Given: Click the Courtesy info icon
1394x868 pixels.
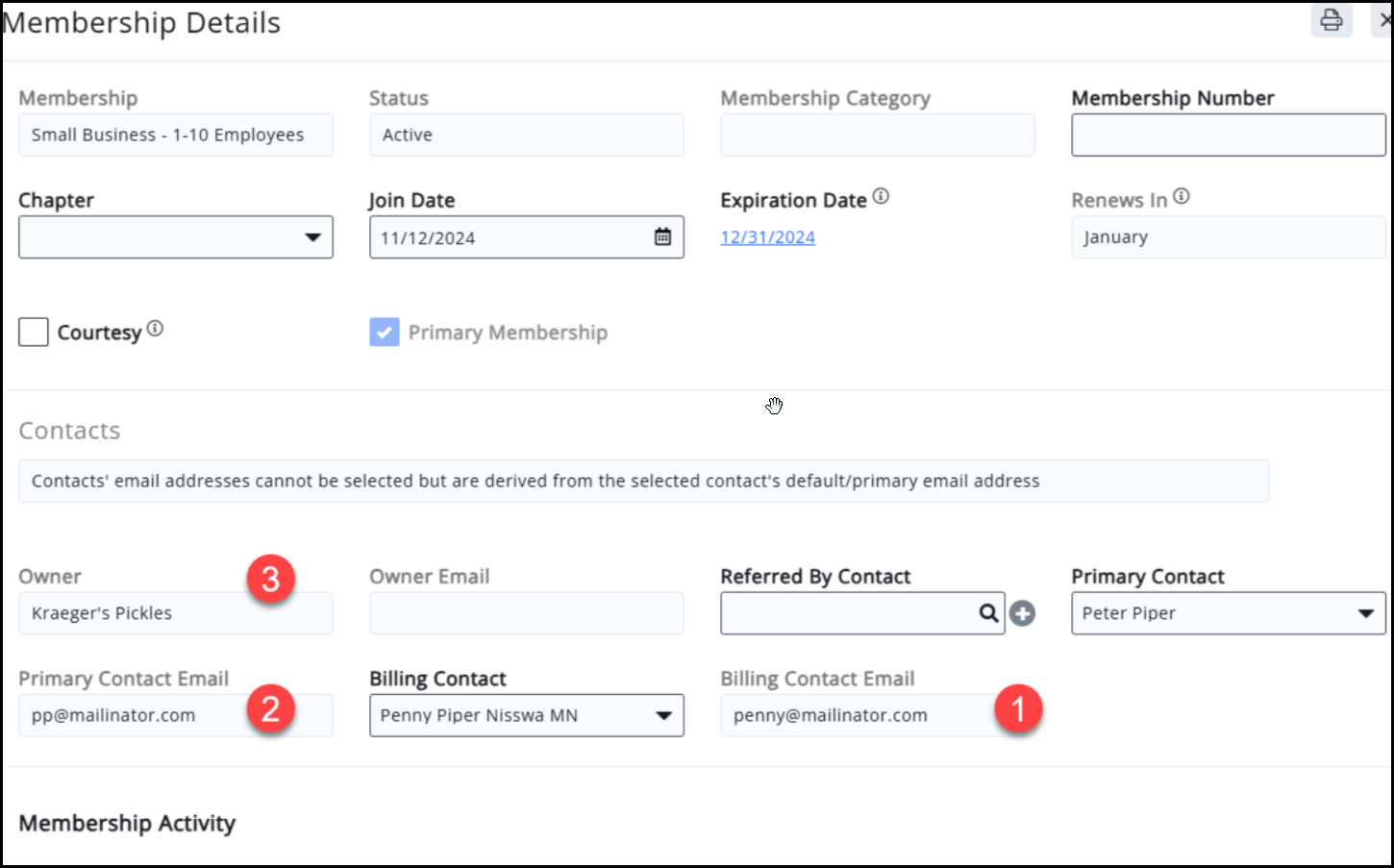Looking at the screenshot, I should (155, 329).
